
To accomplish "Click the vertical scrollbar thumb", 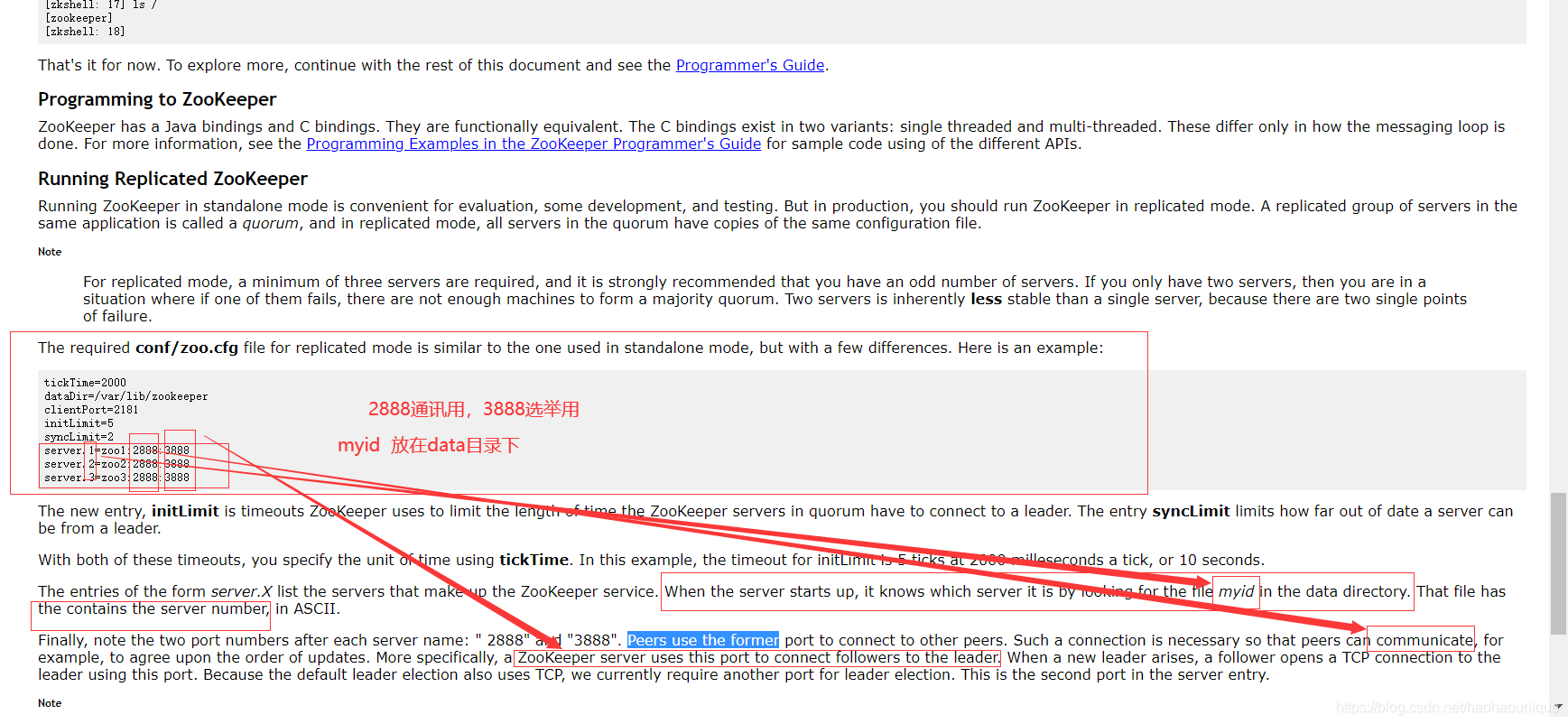I will click(x=1558, y=563).
